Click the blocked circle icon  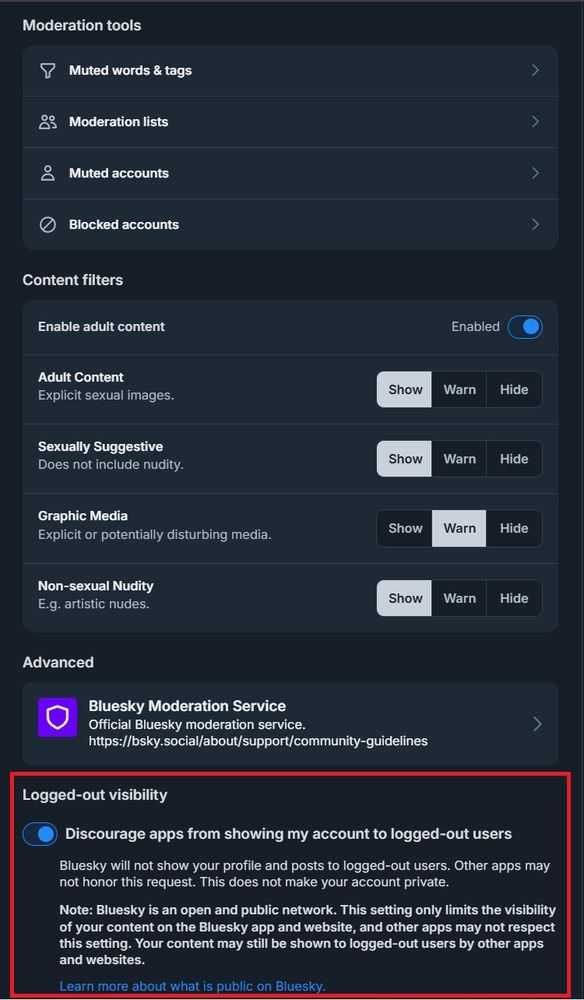48,224
